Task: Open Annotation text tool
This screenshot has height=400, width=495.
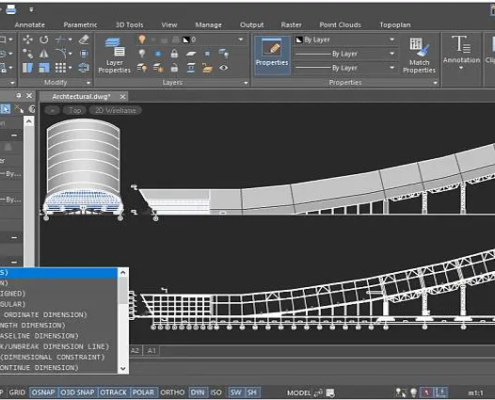Action: click(x=461, y=49)
